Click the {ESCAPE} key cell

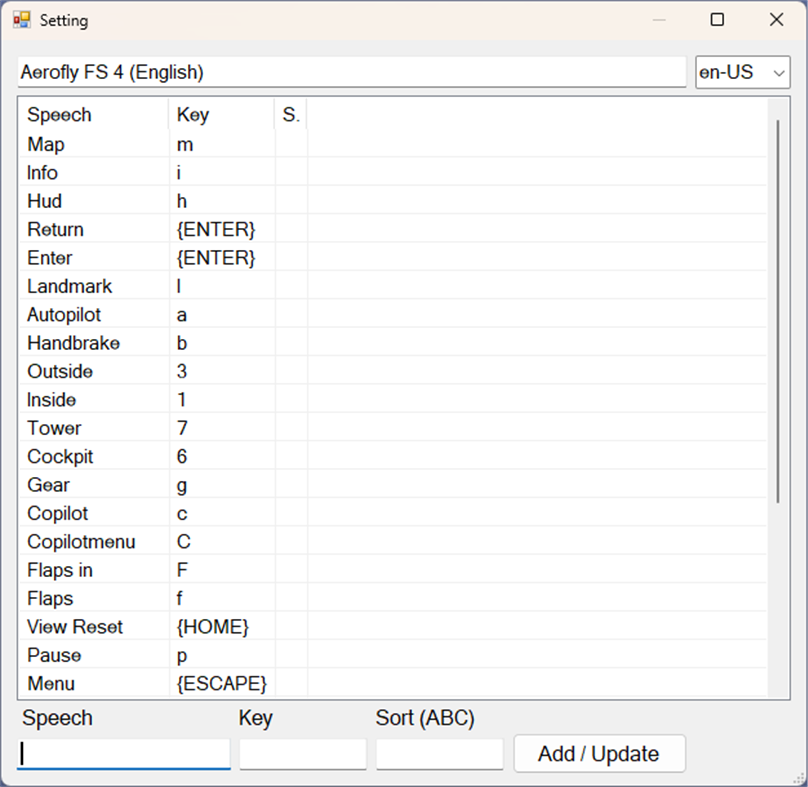[x=222, y=683]
